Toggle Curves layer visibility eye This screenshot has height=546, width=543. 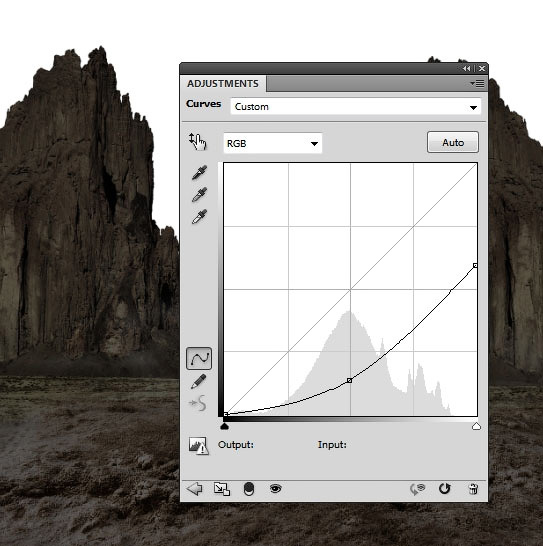276,489
